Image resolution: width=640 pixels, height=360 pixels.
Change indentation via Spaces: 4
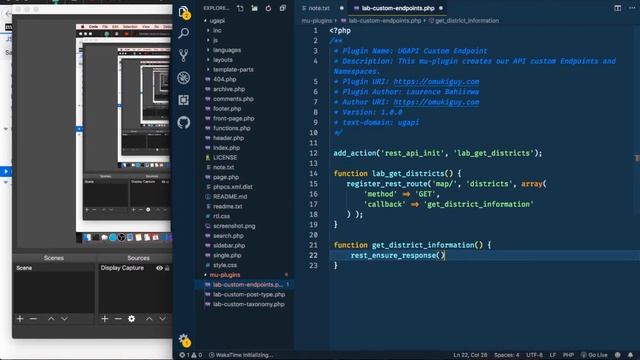[x=507, y=355]
